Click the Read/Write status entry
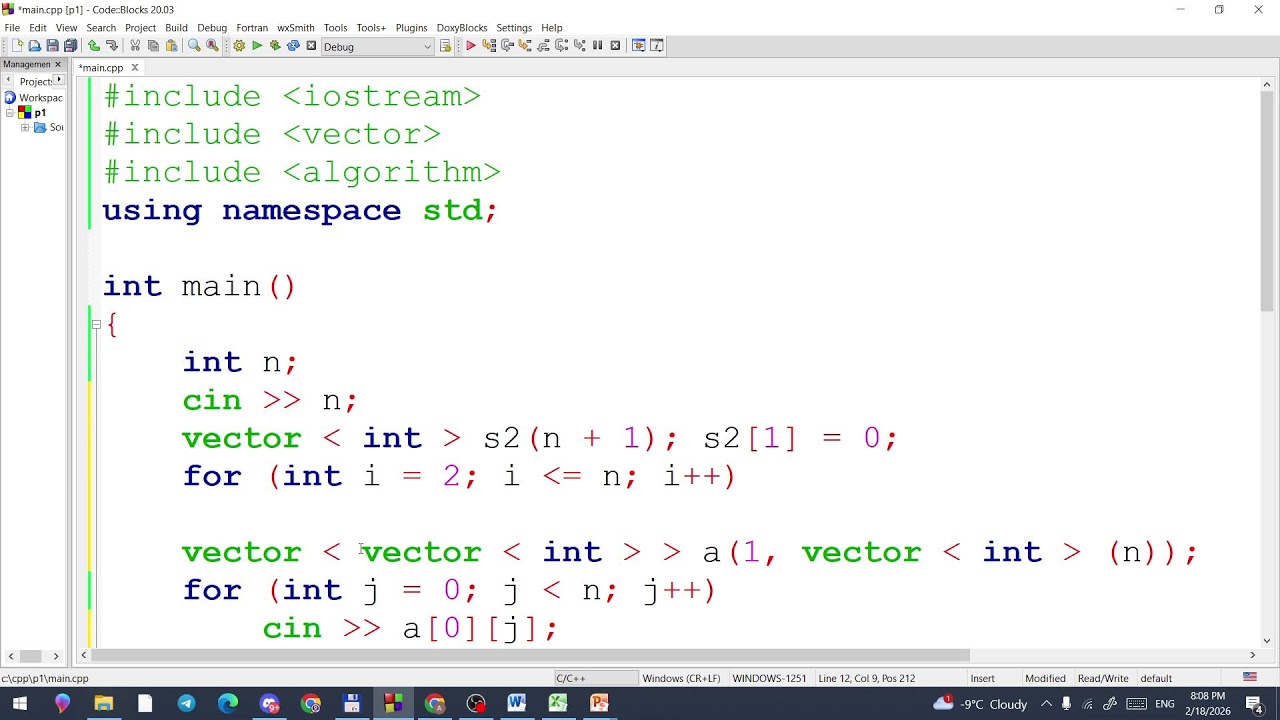This screenshot has height=720, width=1280. coord(1103,678)
